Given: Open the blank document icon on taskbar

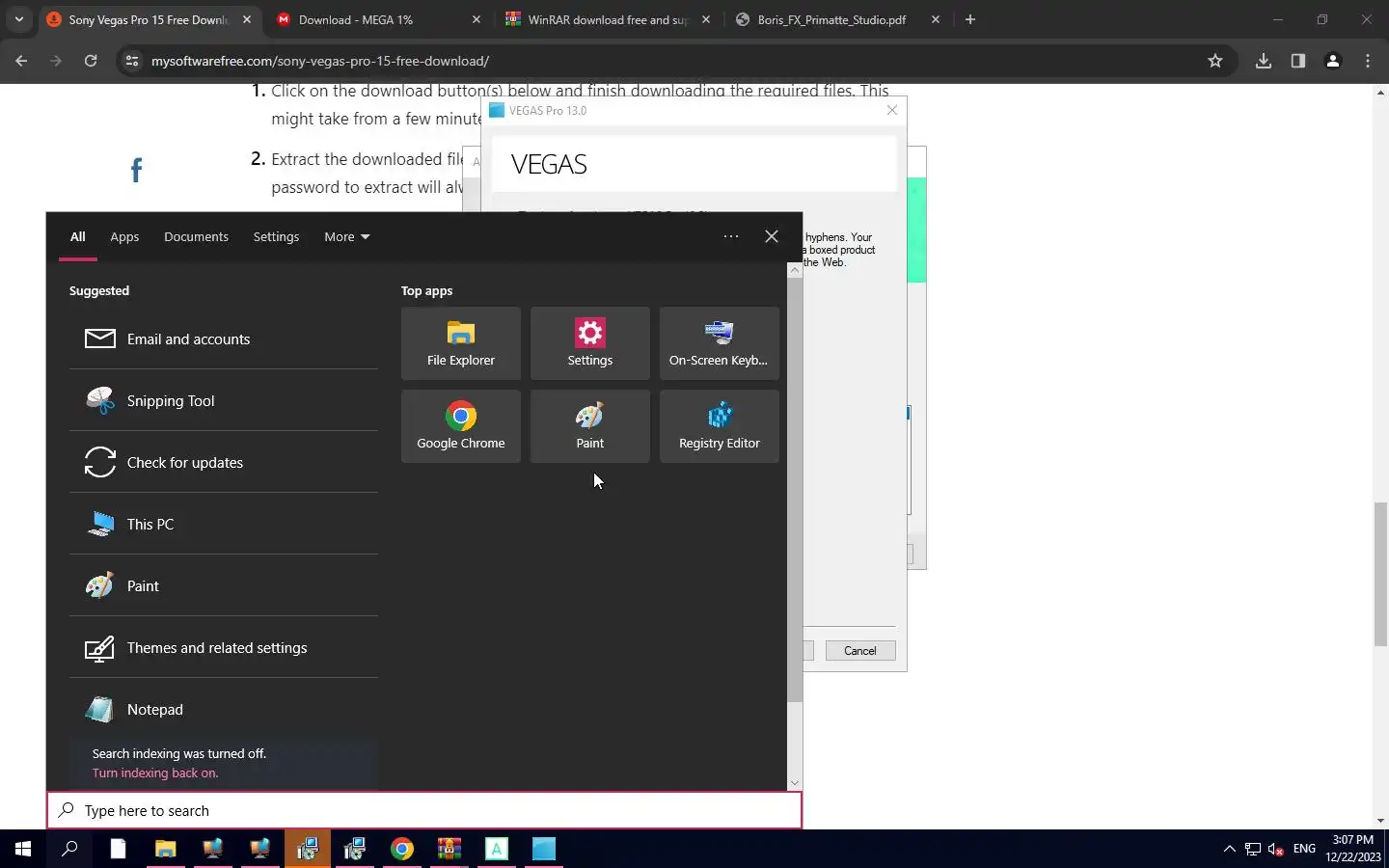Looking at the screenshot, I should [x=118, y=849].
